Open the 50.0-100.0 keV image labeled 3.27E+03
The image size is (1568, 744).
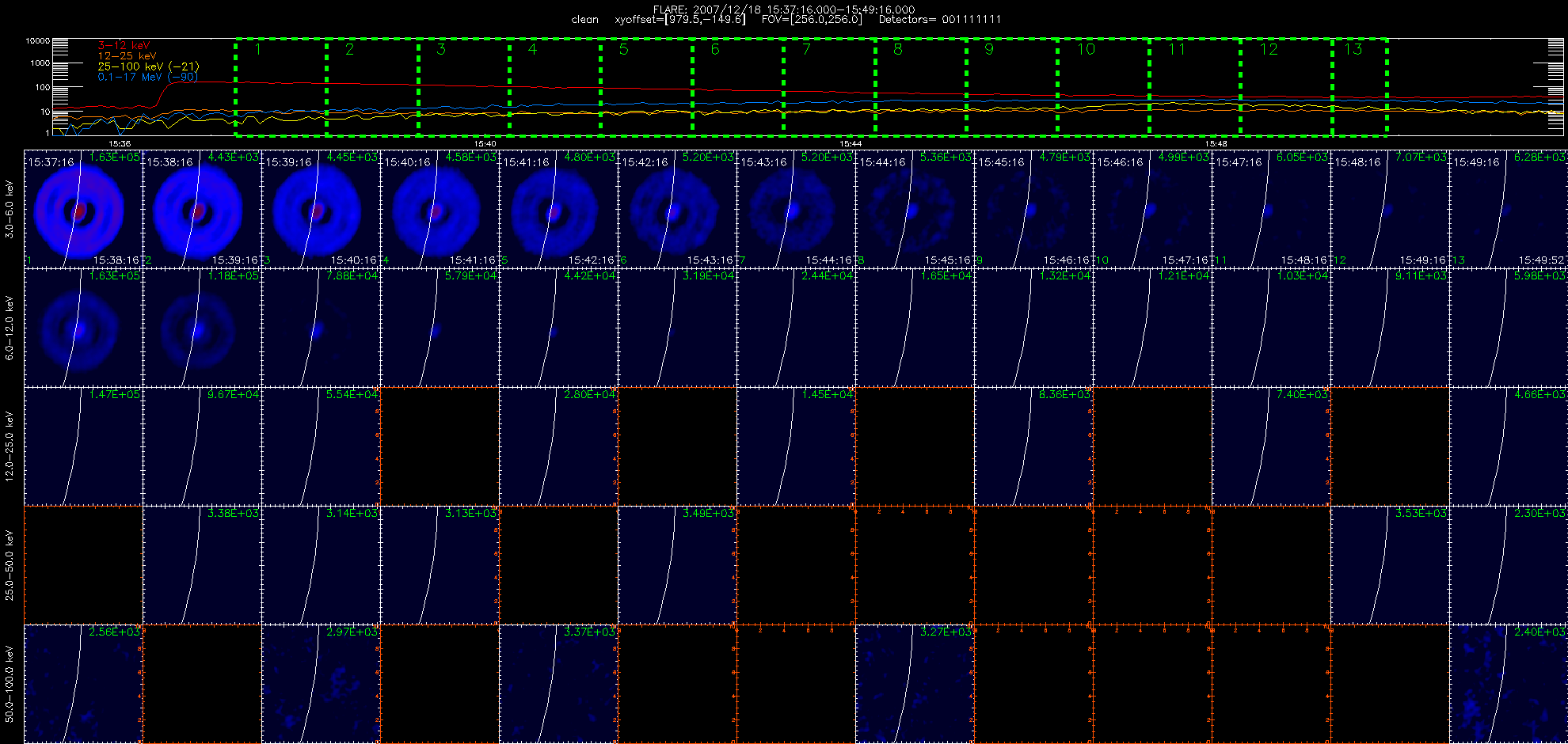(915, 684)
